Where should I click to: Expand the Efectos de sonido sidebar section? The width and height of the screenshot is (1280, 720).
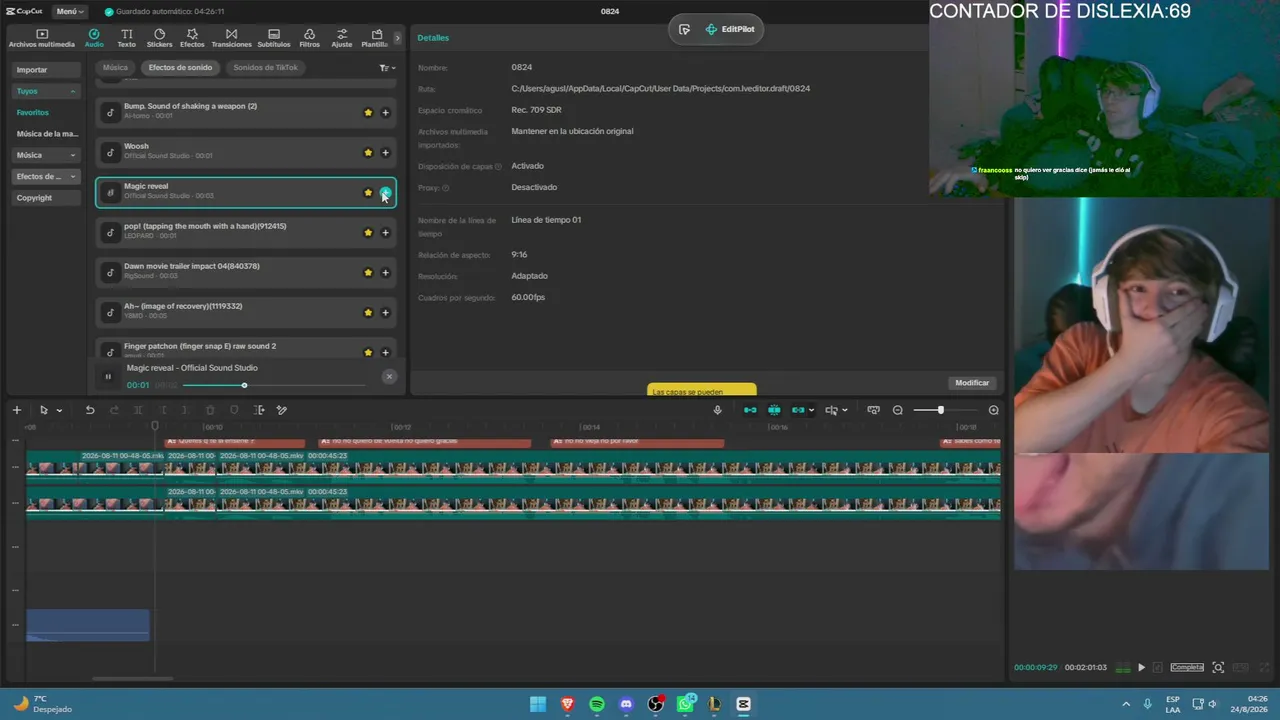(x=46, y=176)
